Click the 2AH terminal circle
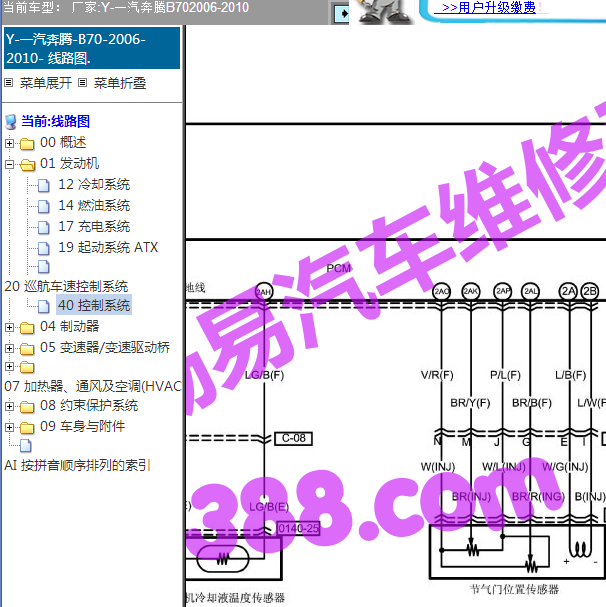The height and width of the screenshot is (607, 606). tap(264, 292)
